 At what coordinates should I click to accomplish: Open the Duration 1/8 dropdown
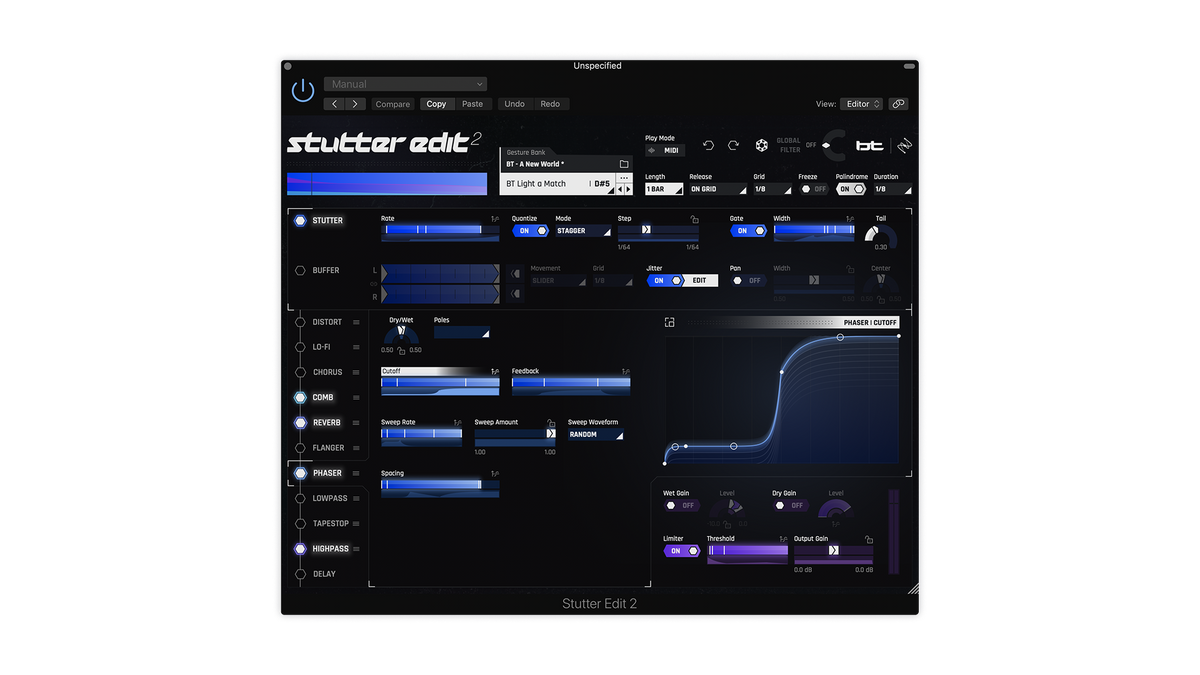point(892,189)
